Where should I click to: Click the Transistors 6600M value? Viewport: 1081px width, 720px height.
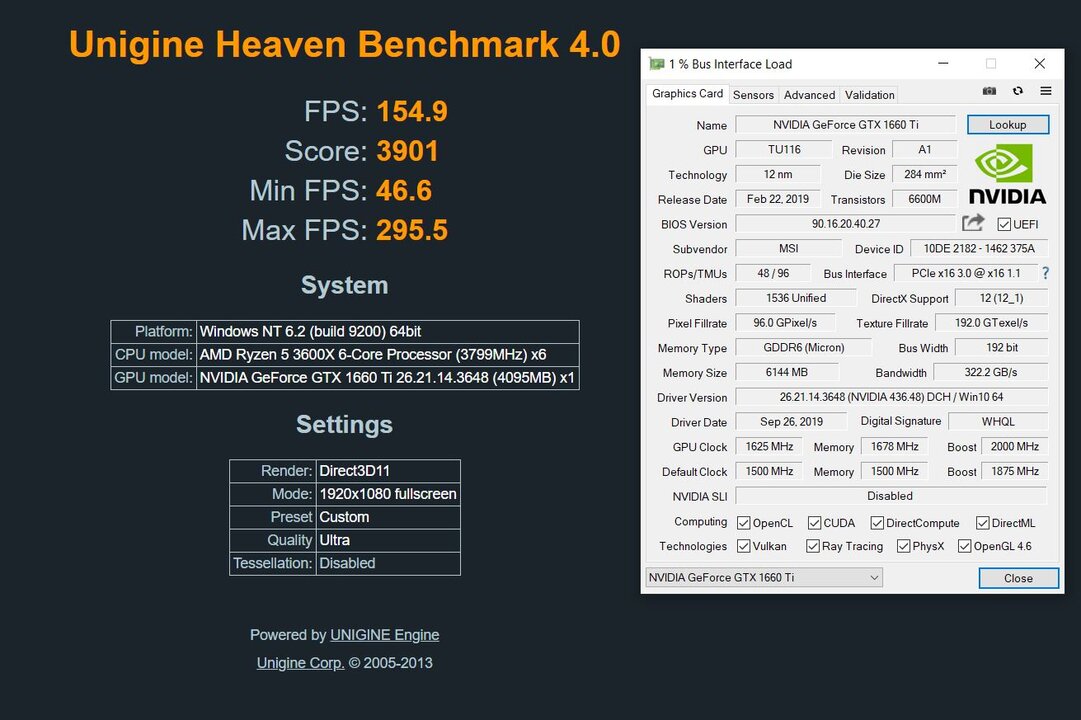pos(925,199)
